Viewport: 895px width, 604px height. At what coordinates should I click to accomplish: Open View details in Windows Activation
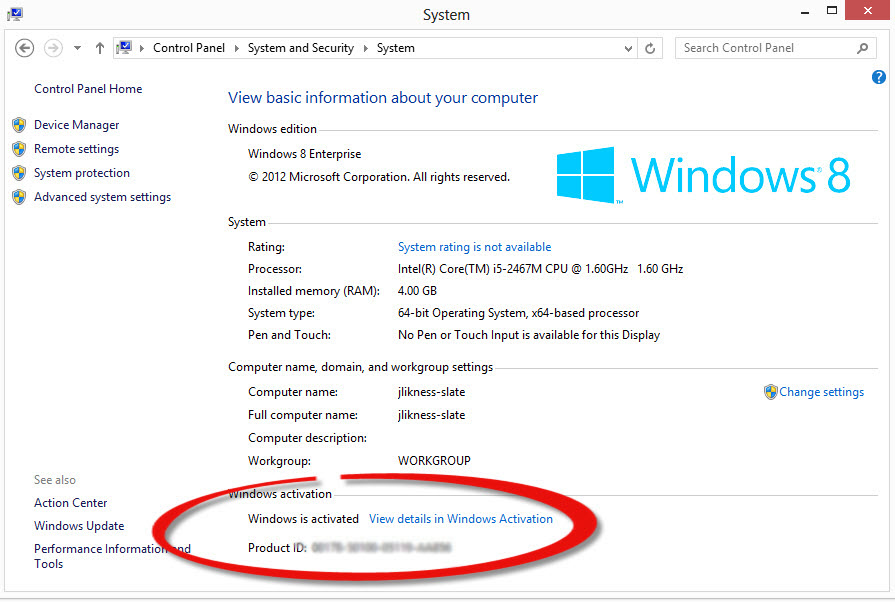[461, 519]
